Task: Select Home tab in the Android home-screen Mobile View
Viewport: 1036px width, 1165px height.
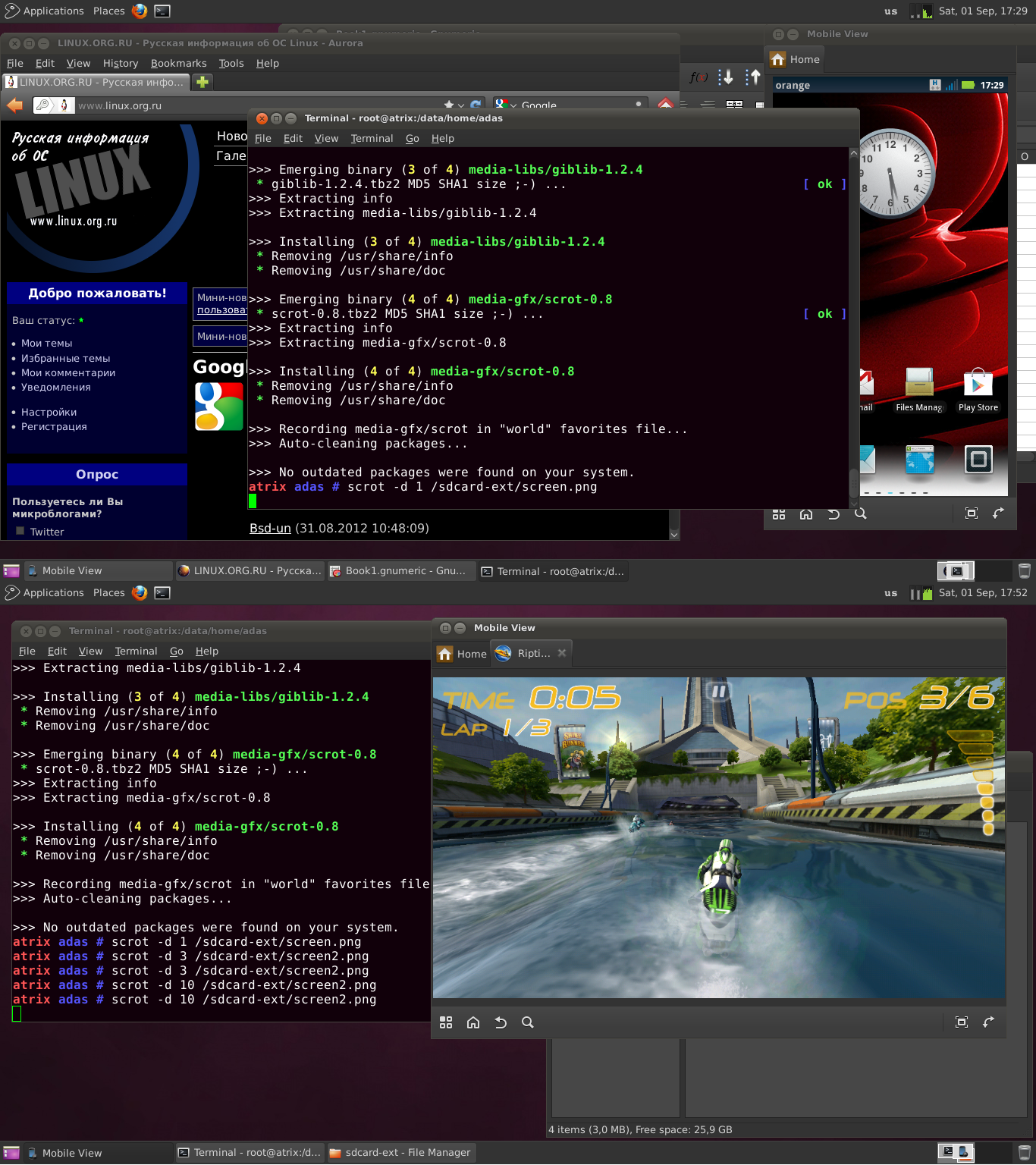Action: (x=796, y=59)
